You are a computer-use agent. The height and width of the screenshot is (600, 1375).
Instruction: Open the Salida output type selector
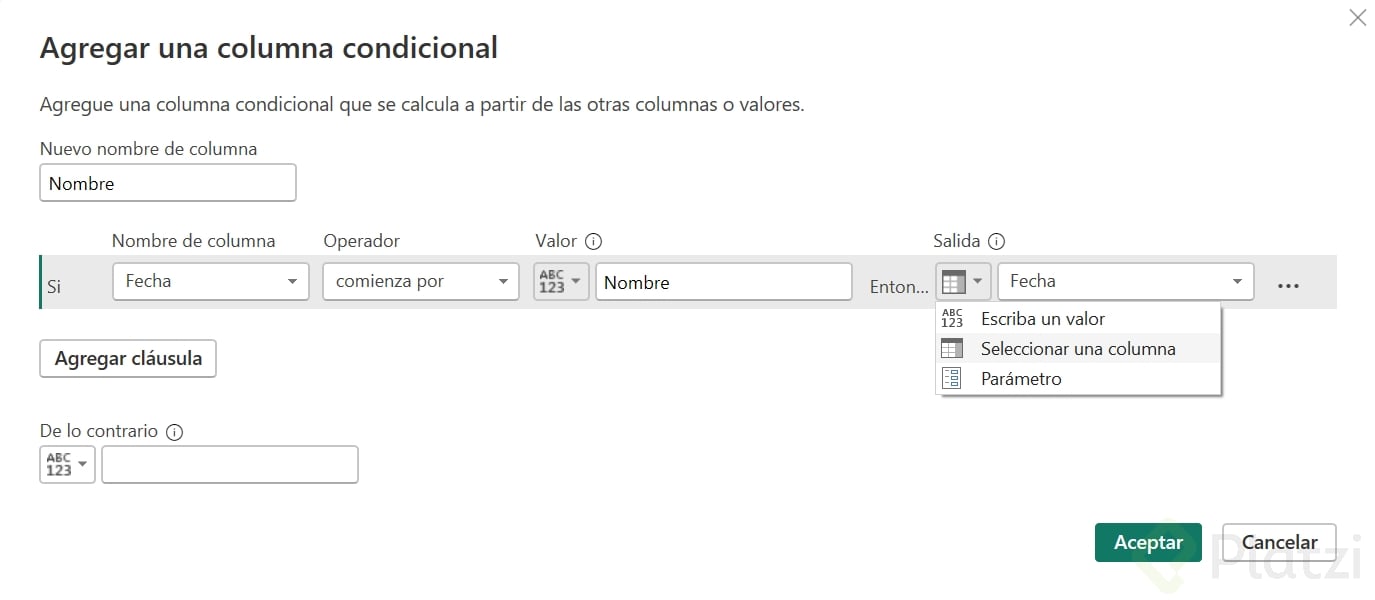(x=963, y=282)
